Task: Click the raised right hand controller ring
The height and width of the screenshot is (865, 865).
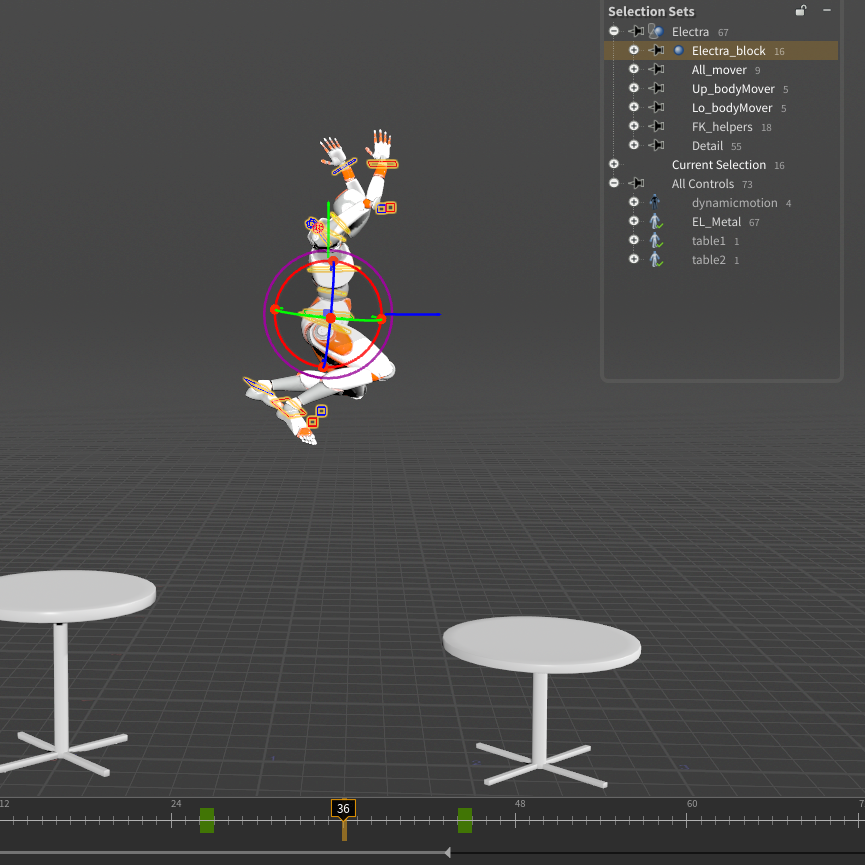Action: (x=382, y=164)
